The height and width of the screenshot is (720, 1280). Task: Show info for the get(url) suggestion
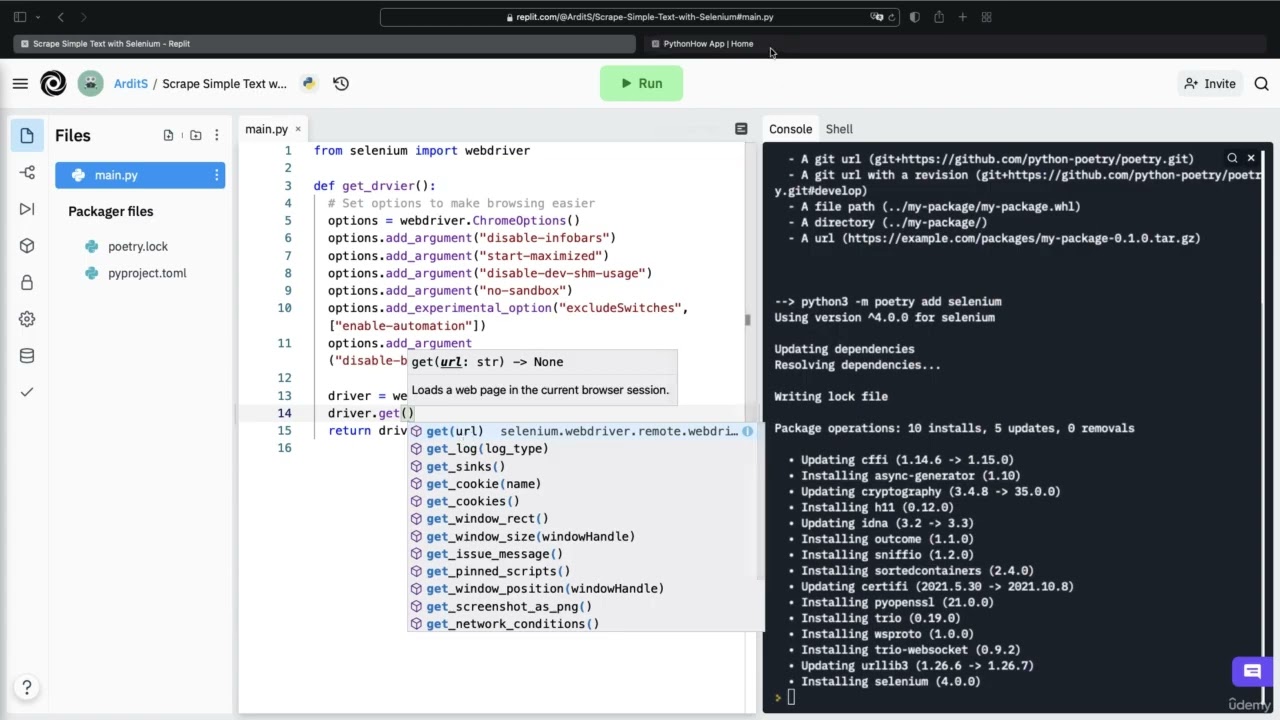point(747,431)
